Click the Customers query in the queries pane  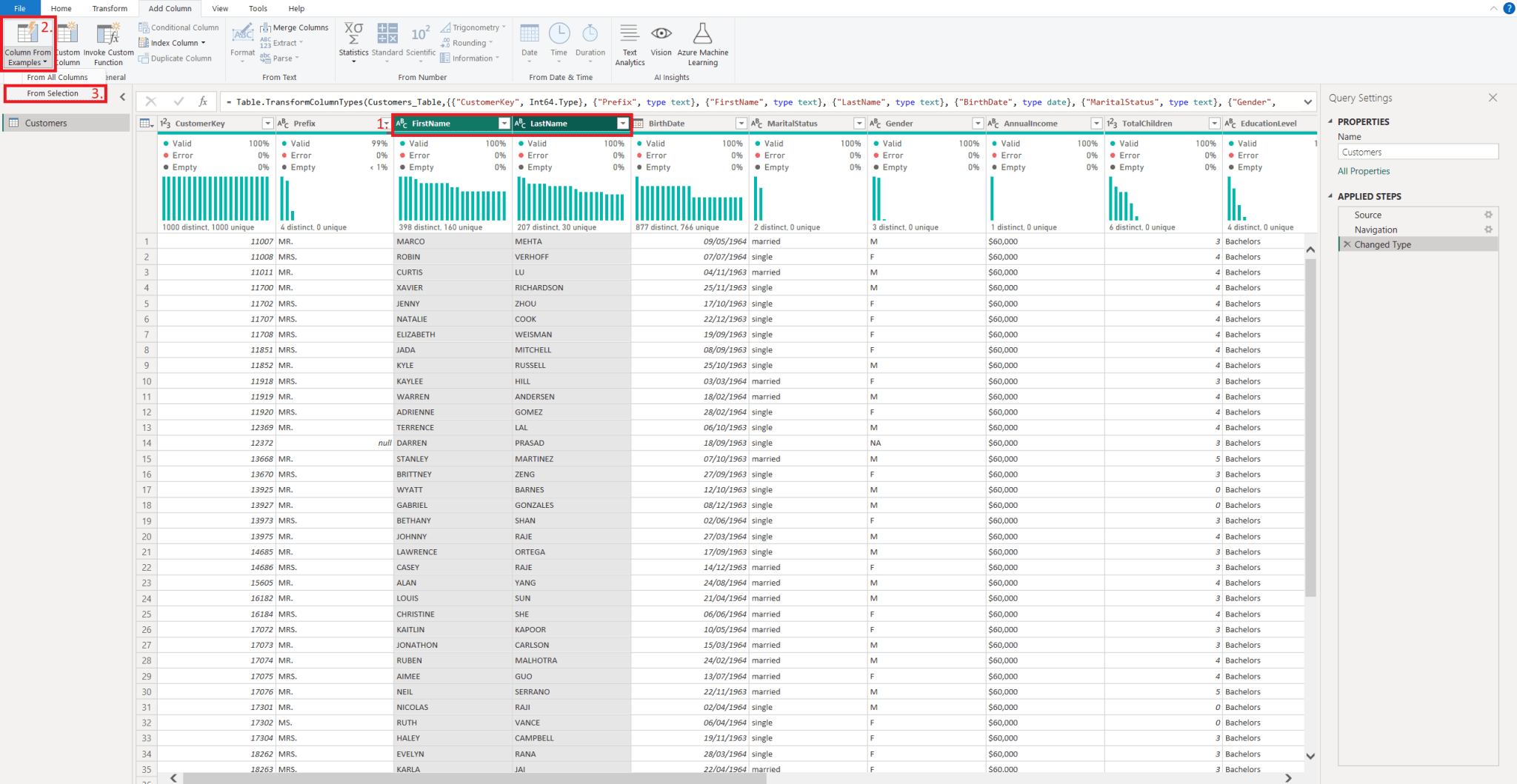click(47, 123)
